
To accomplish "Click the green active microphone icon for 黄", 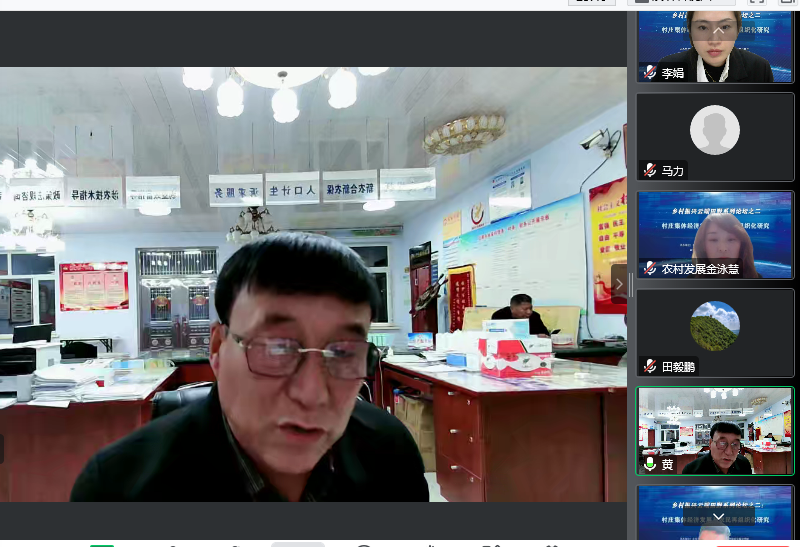I will click(650, 464).
